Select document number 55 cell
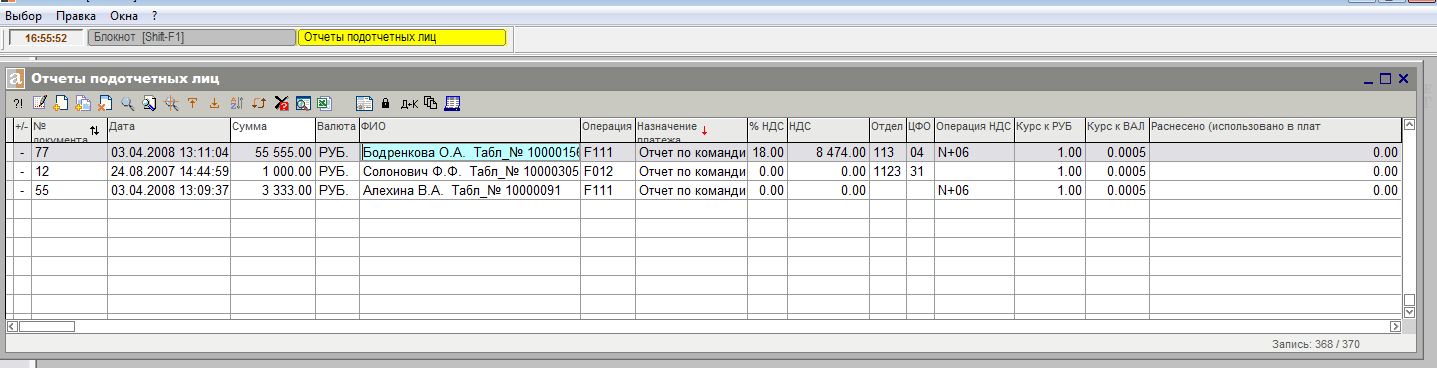This screenshot has height=368, width=1437. tap(69, 190)
